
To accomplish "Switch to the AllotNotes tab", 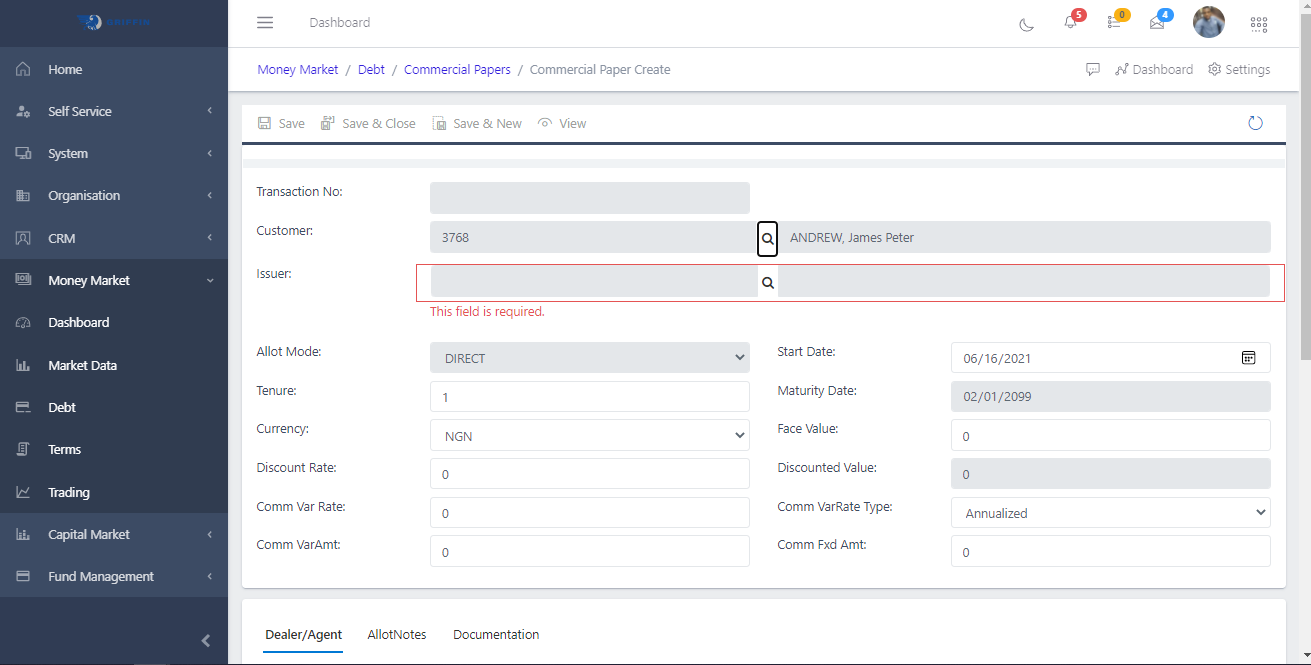I will tap(396, 634).
